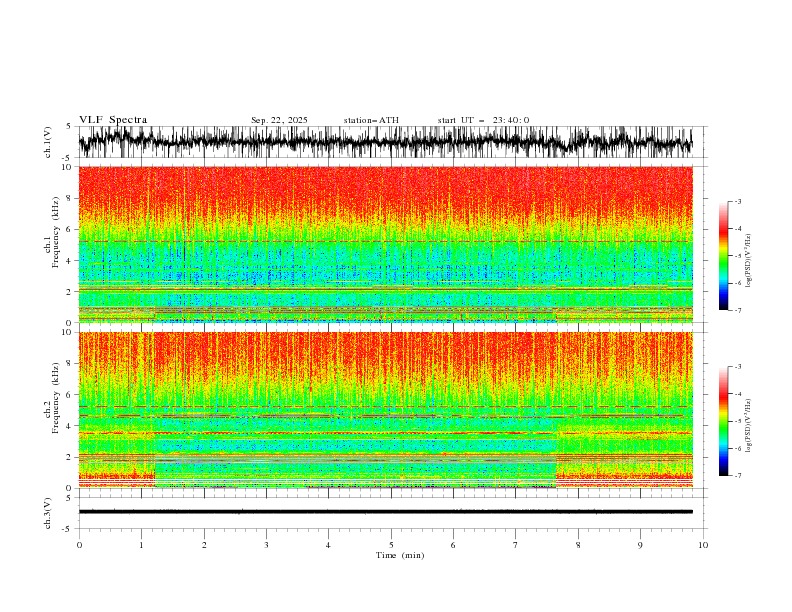The height and width of the screenshot is (612, 792).
Task: Click time axis tick label "7"
Action: [516, 545]
